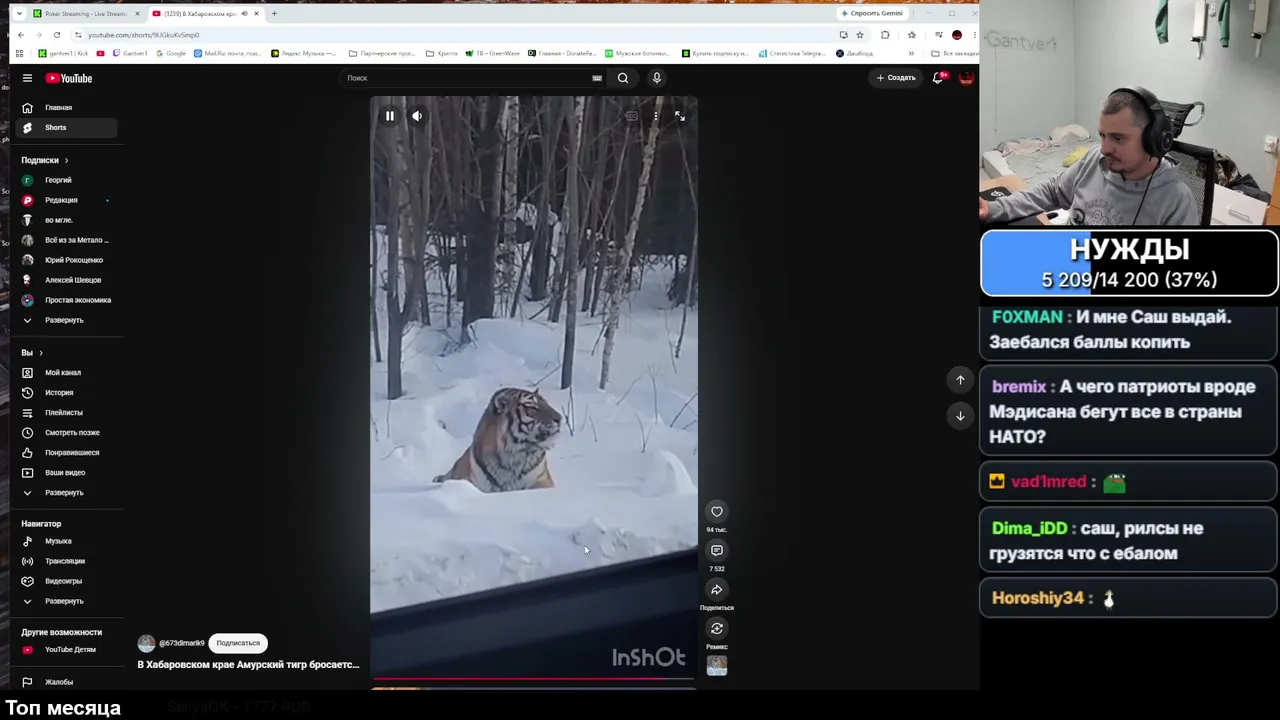Screen dimensions: 1280x720
Task: Enter fullscreen for the Short
Action: pyautogui.click(x=680, y=116)
